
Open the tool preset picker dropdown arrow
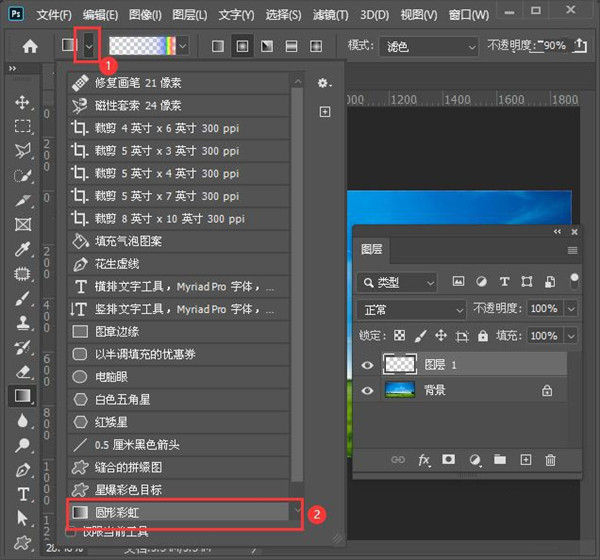tap(90, 46)
